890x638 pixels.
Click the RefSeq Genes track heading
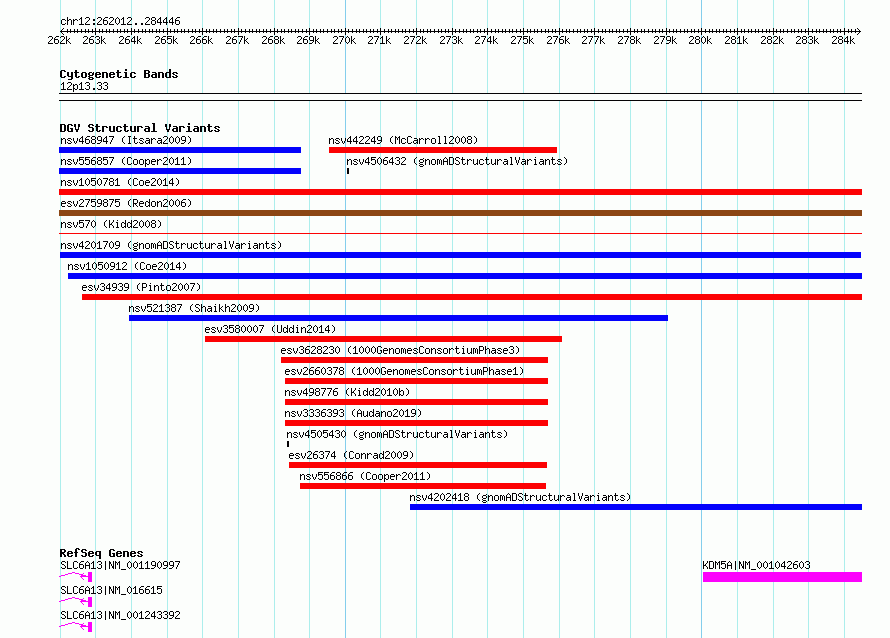coord(101,553)
